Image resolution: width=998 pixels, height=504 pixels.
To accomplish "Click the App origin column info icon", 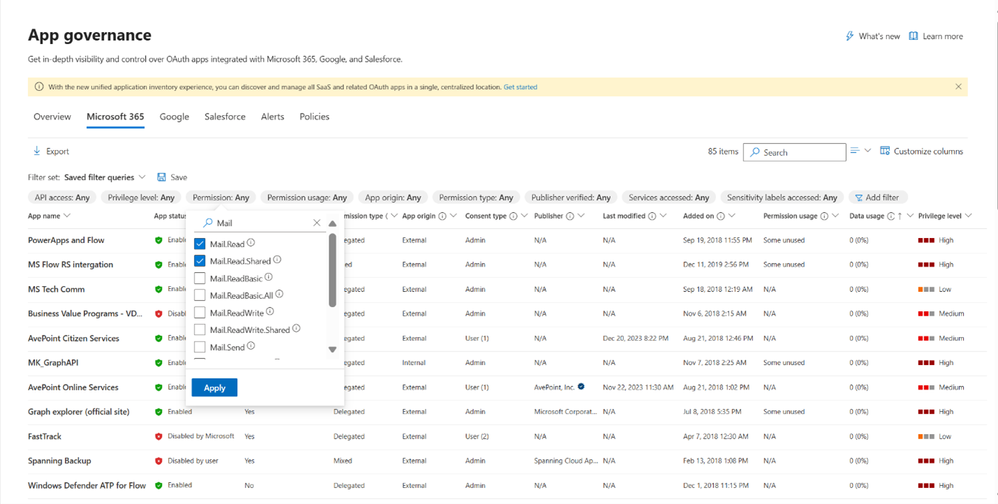I will (442, 216).
